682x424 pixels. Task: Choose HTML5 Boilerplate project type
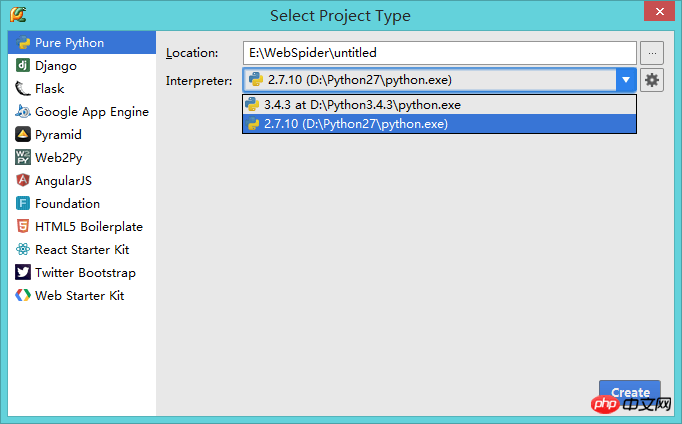tap(82, 227)
